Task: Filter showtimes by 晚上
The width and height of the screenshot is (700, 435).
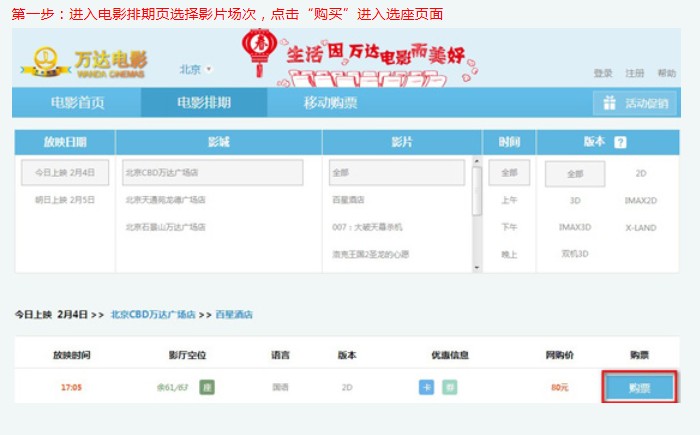Action: pyautogui.click(x=509, y=255)
